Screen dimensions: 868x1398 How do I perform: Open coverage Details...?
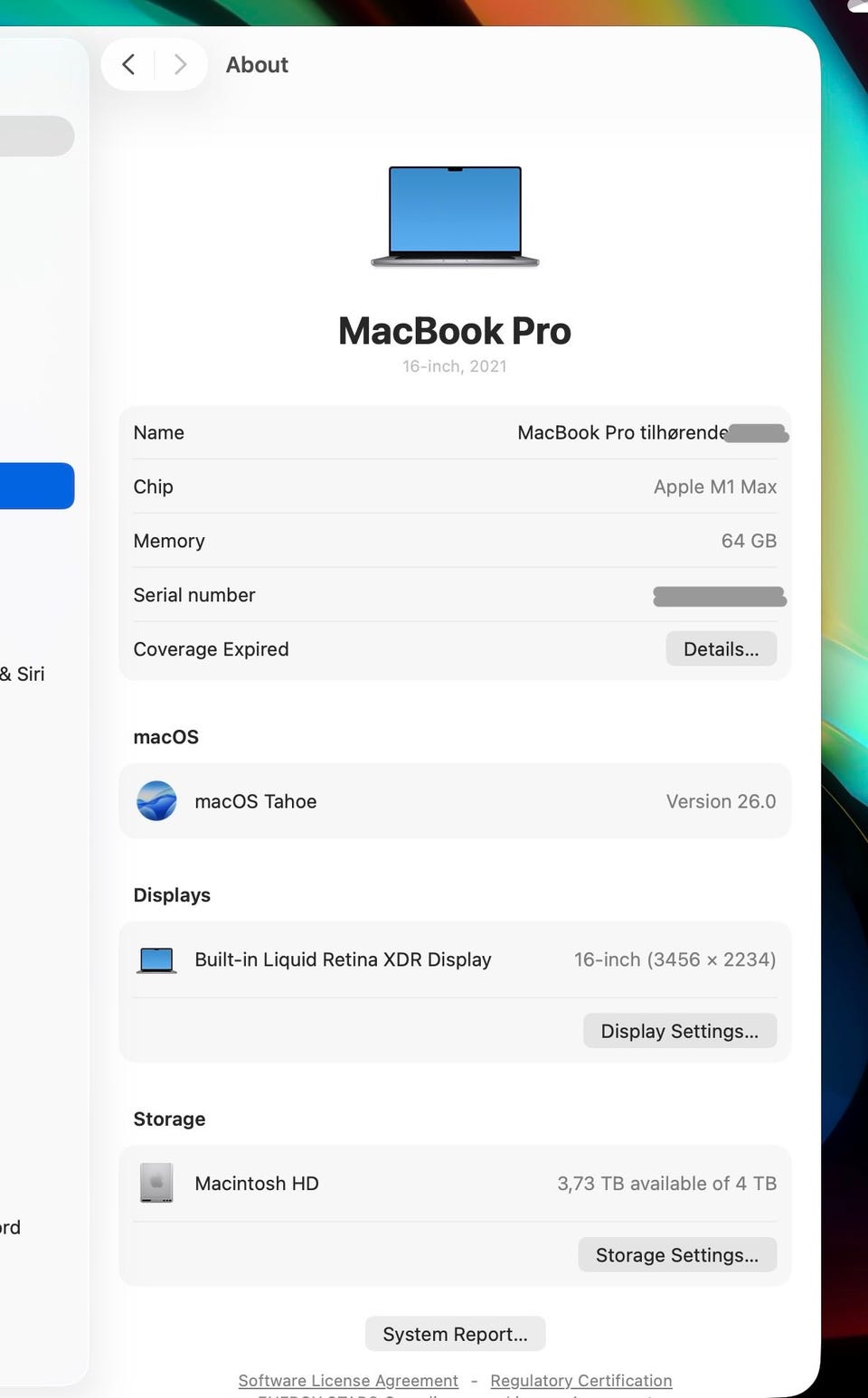721,649
